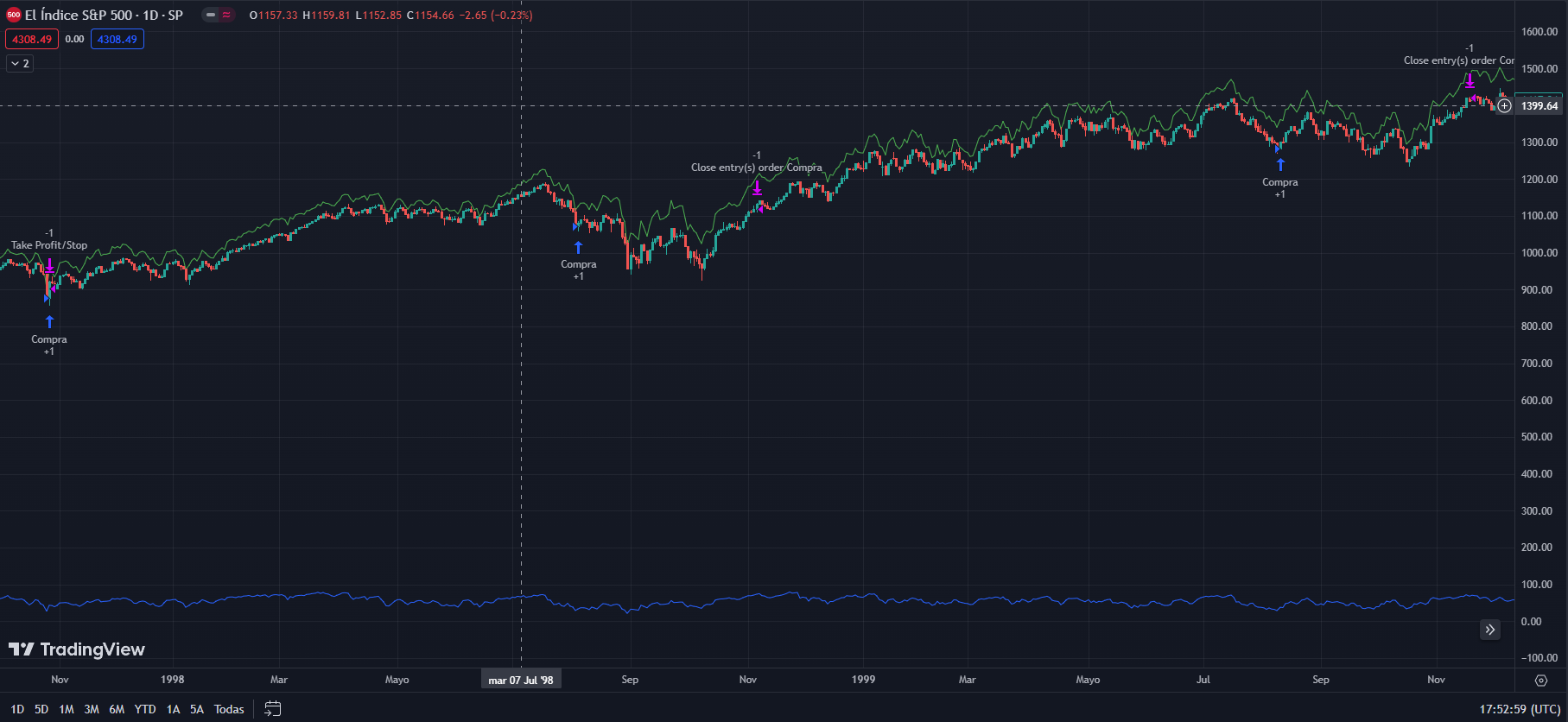Select the 6M date range
This screenshot has height=722, width=1568.
(x=117, y=709)
